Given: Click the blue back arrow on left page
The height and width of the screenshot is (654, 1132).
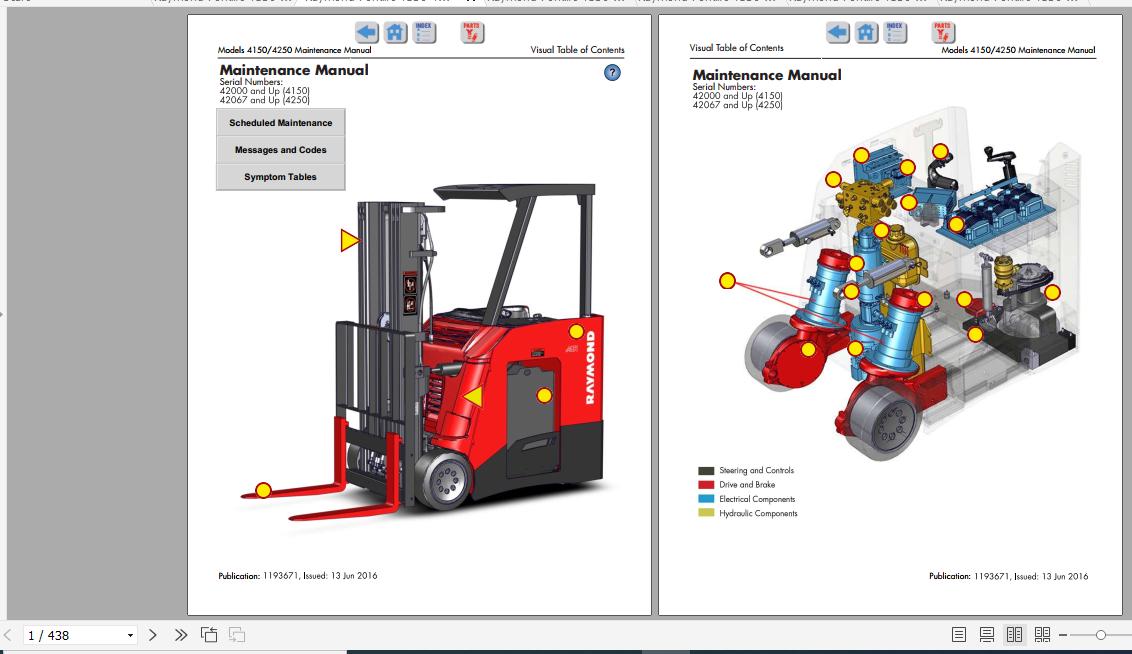Looking at the screenshot, I should (x=367, y=32).
